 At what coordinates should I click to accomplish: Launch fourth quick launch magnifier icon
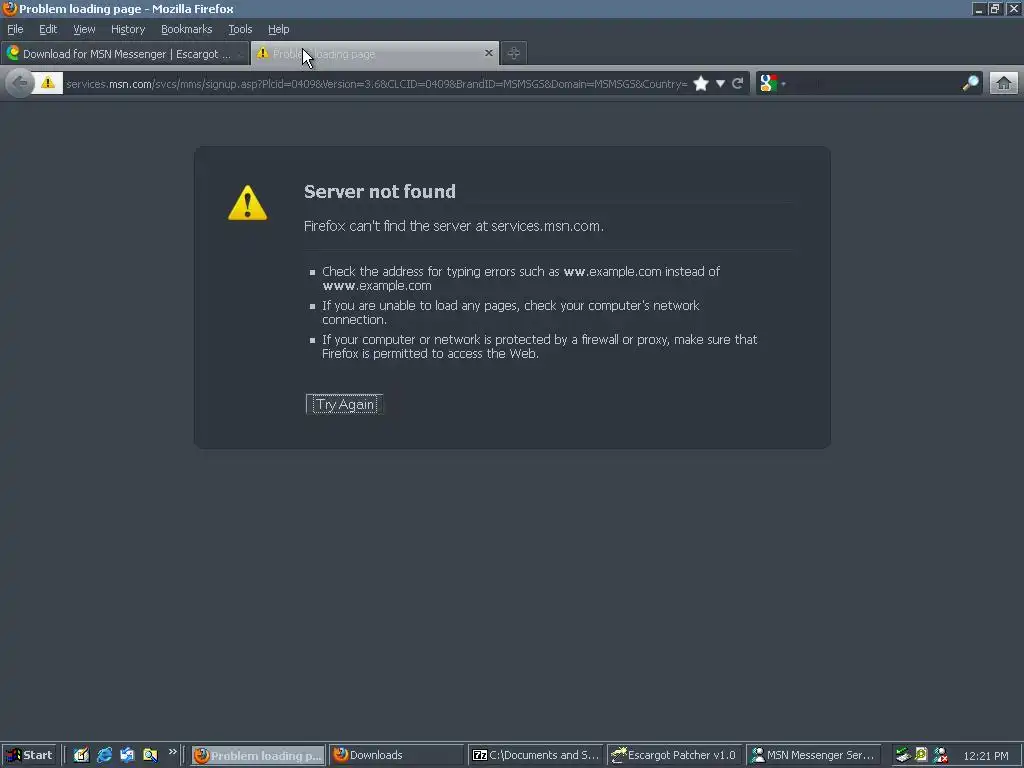click(x=150, y=755)
